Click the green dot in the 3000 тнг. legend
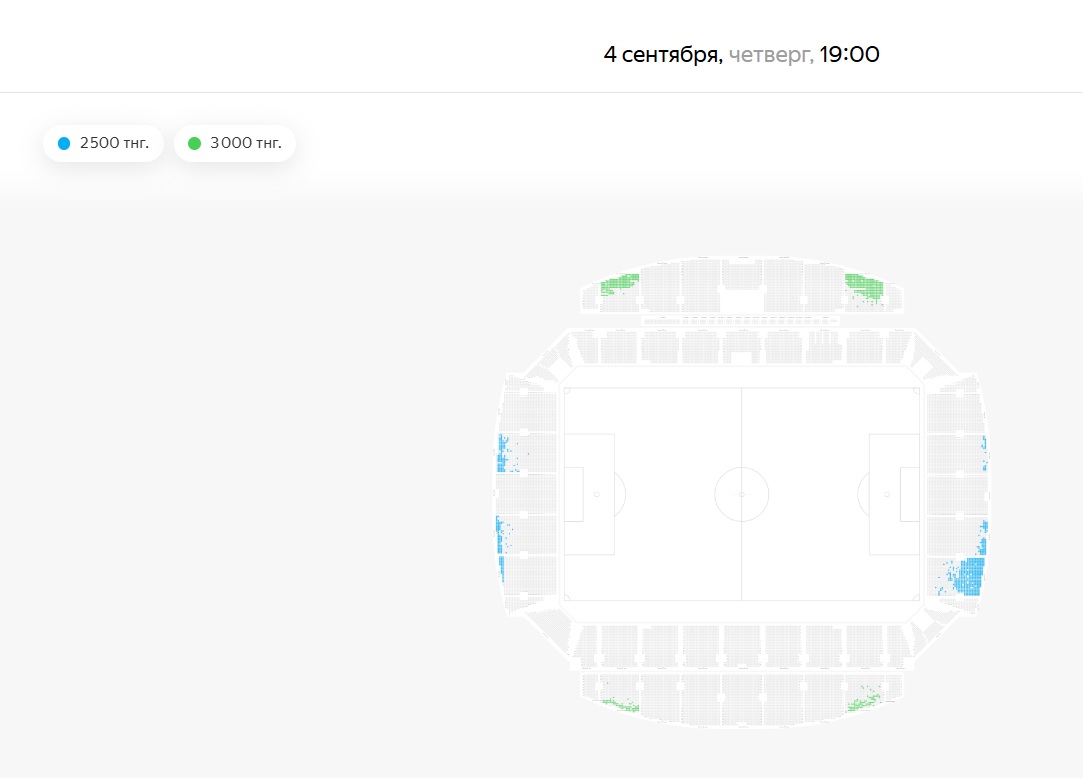The image size is (1083, 778). (195, 143)
